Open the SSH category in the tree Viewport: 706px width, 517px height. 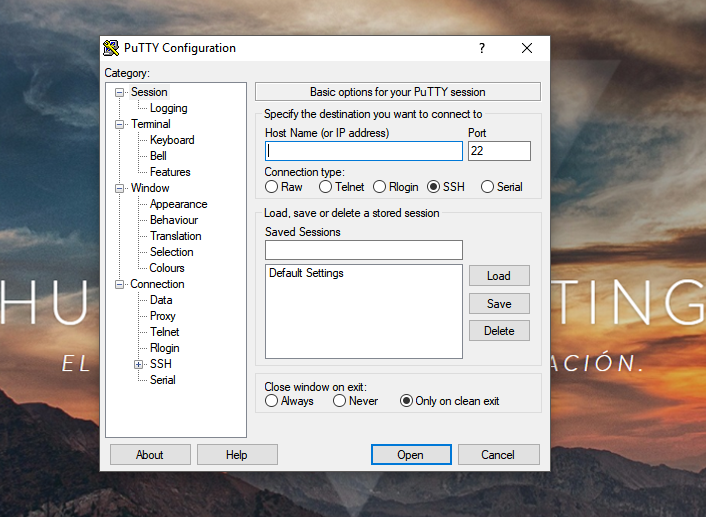coord(160,364)
